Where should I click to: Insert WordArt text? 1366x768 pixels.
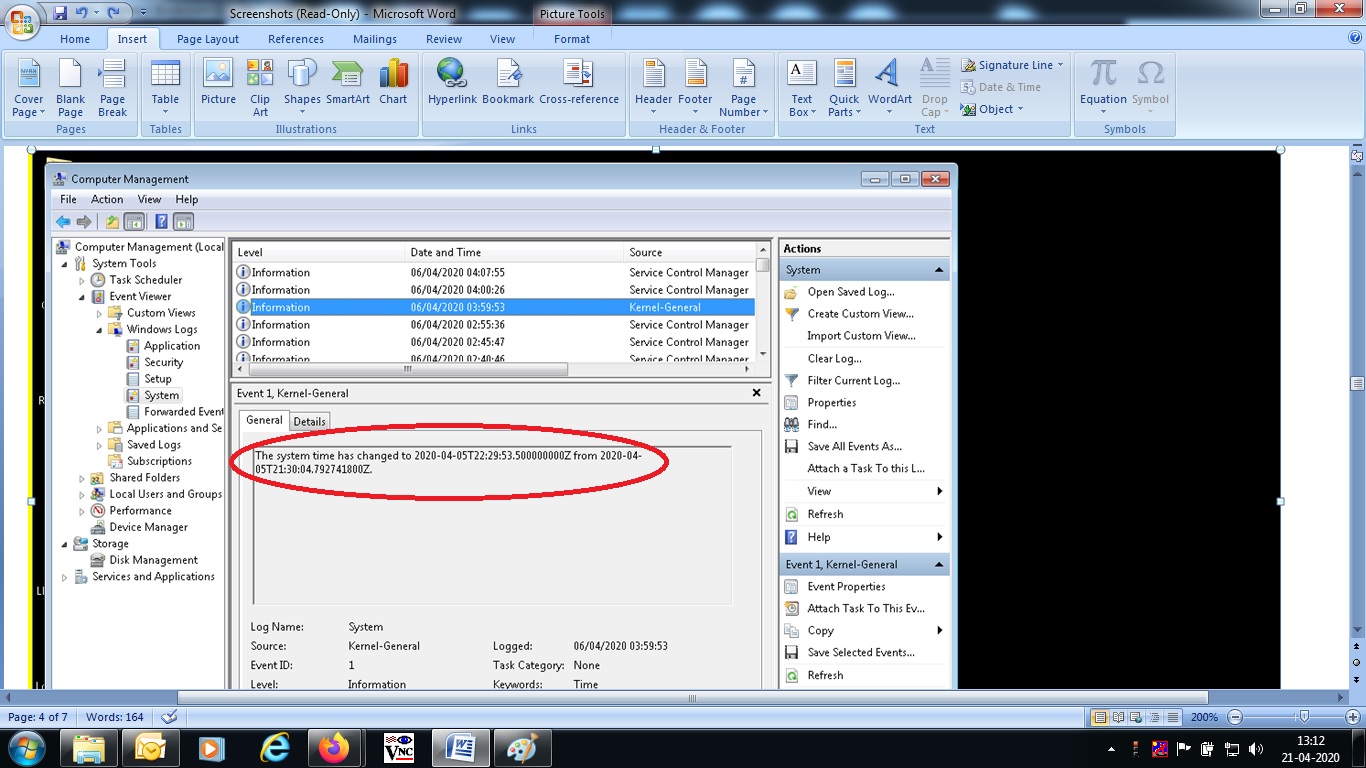(x=889, y=88)
